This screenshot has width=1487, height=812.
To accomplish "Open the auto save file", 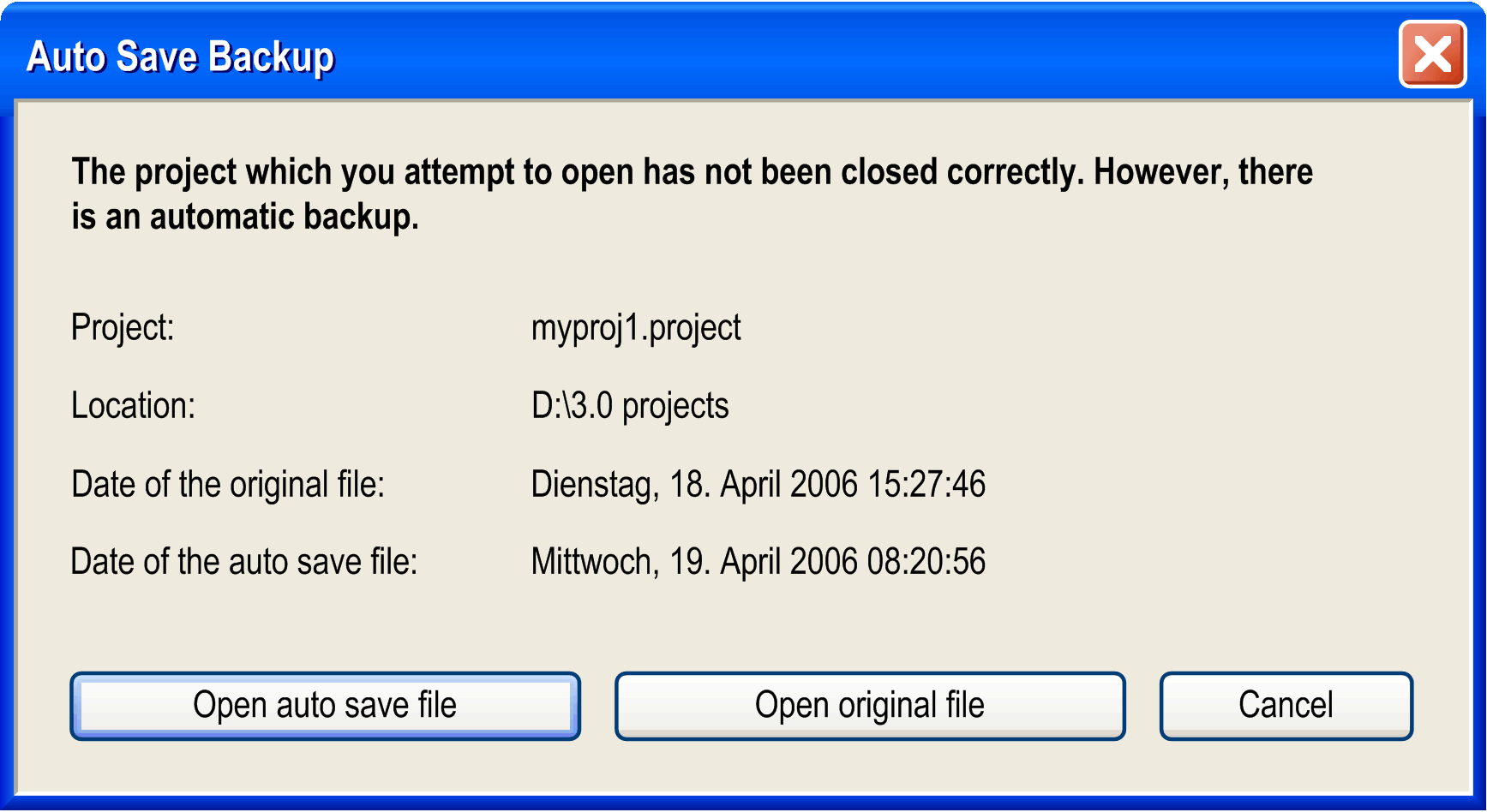I will [325, 706].
